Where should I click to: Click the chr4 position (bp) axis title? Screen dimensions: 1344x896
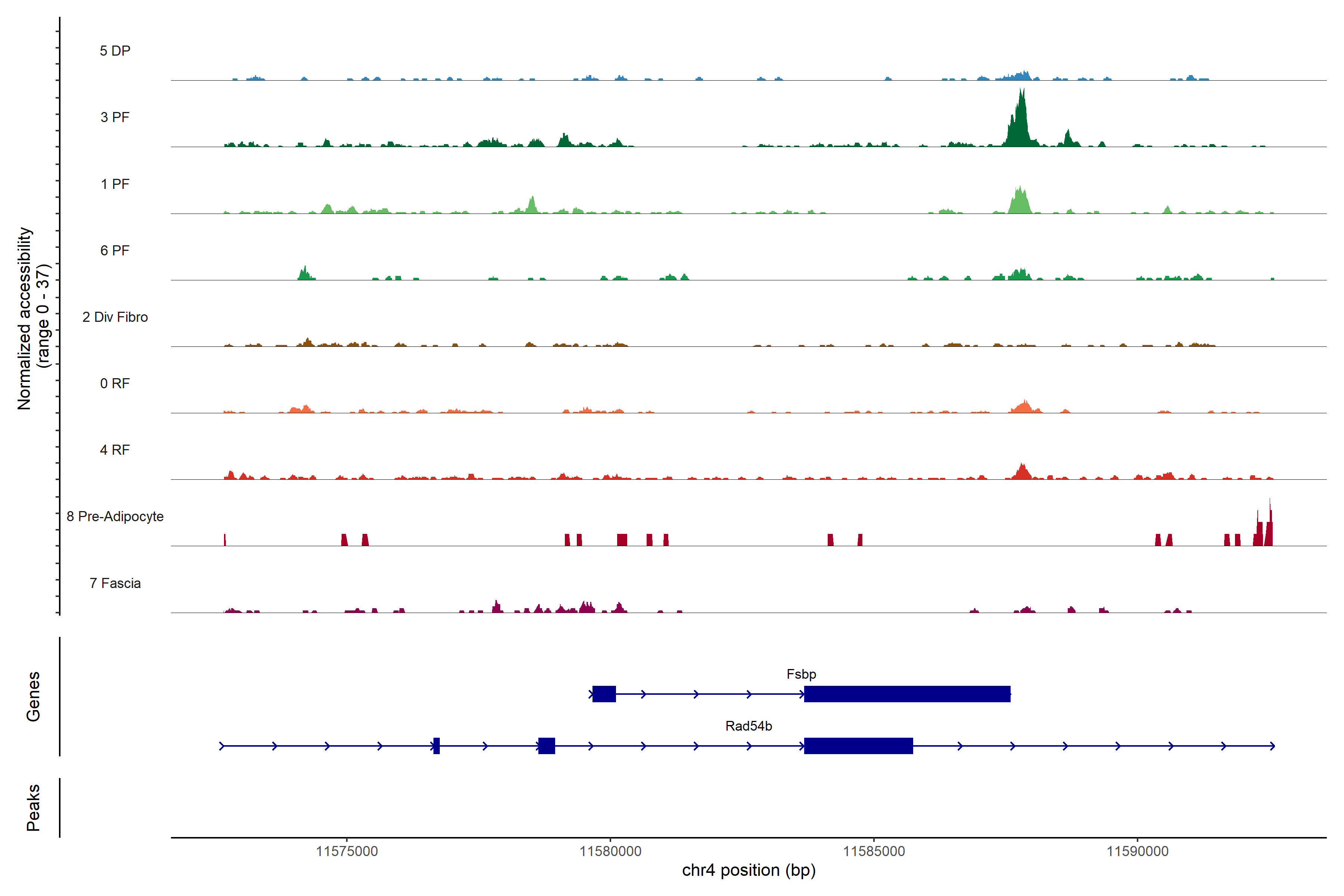point(749,870)
